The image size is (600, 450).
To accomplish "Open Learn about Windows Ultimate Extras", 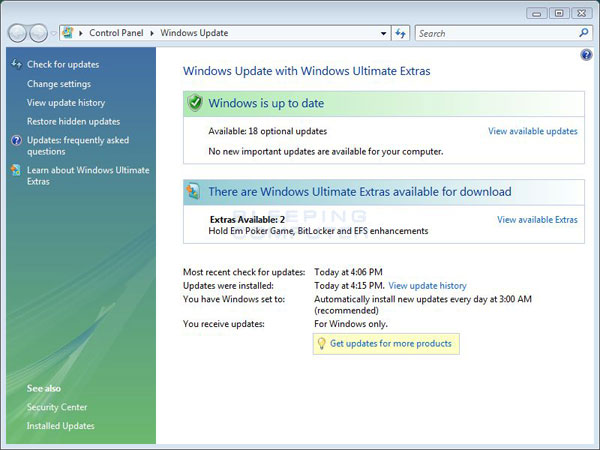I will (88, 176).
